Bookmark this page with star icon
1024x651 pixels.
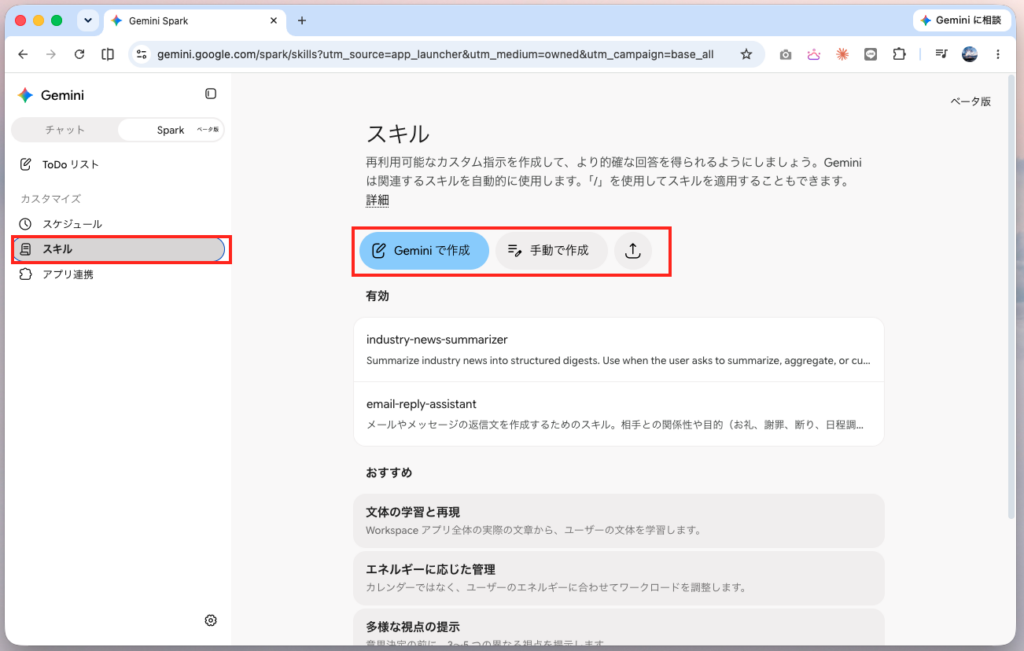746,54
